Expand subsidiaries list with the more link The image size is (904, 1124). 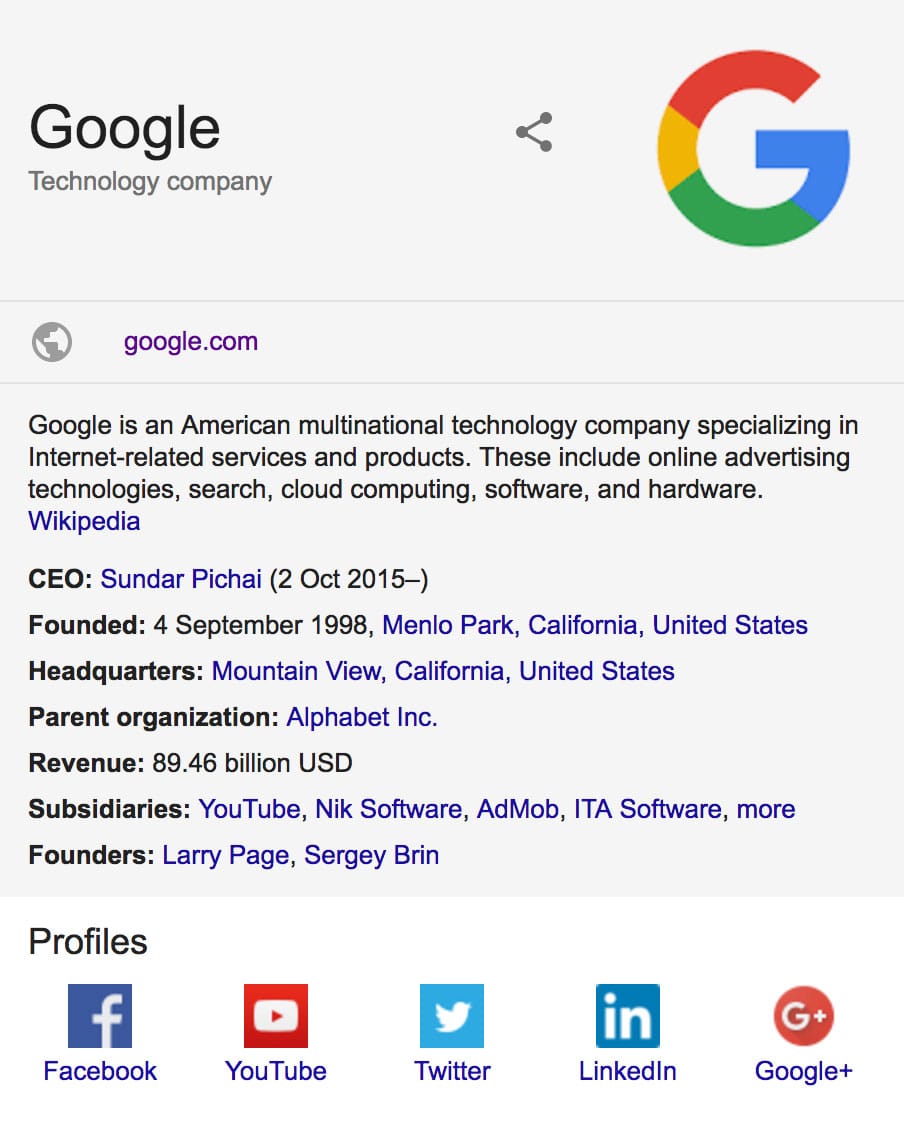pyautogui.click(x=766, y=809)
